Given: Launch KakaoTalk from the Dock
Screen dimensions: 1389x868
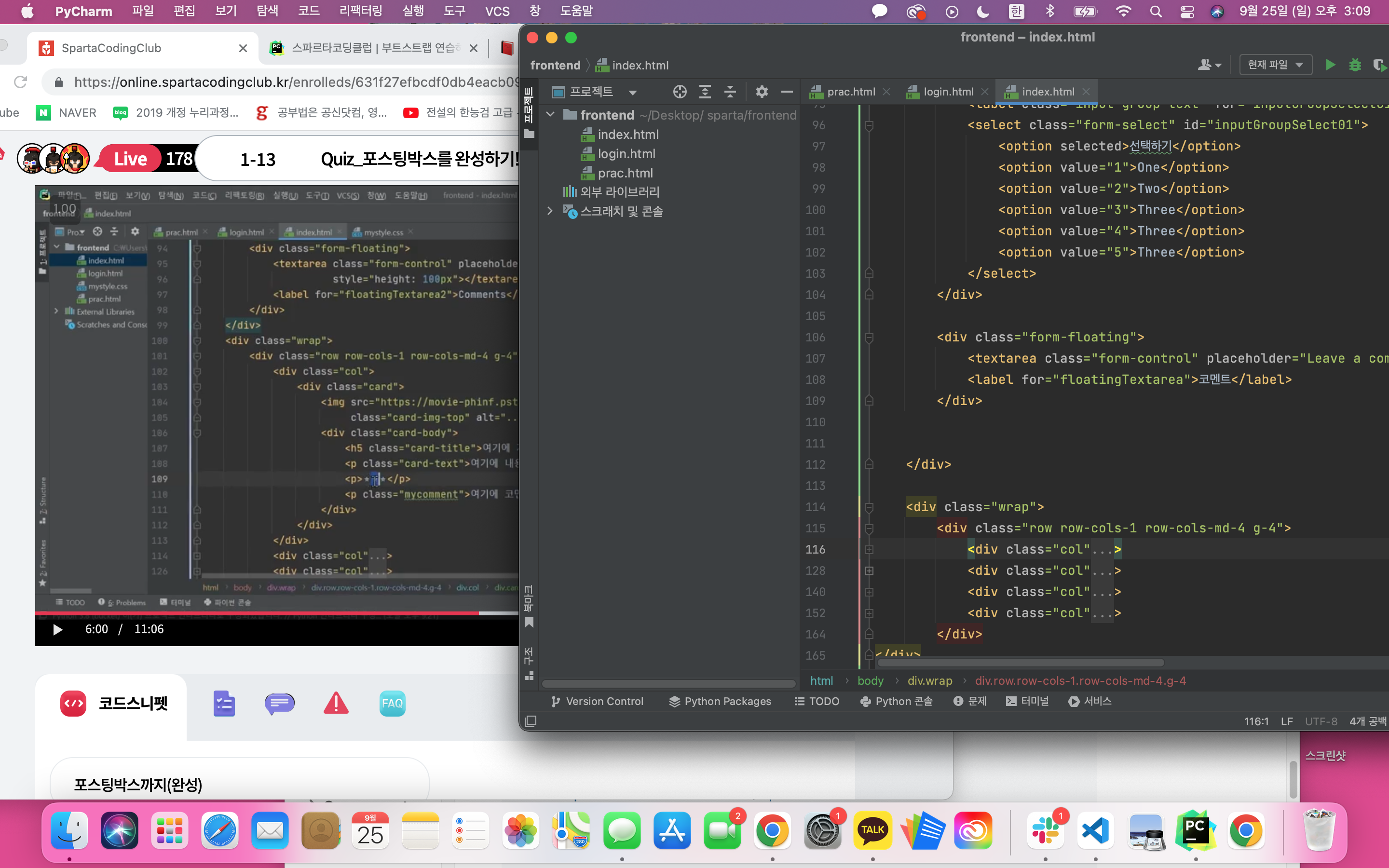Looking at the screenshot, I should (873, 831).
